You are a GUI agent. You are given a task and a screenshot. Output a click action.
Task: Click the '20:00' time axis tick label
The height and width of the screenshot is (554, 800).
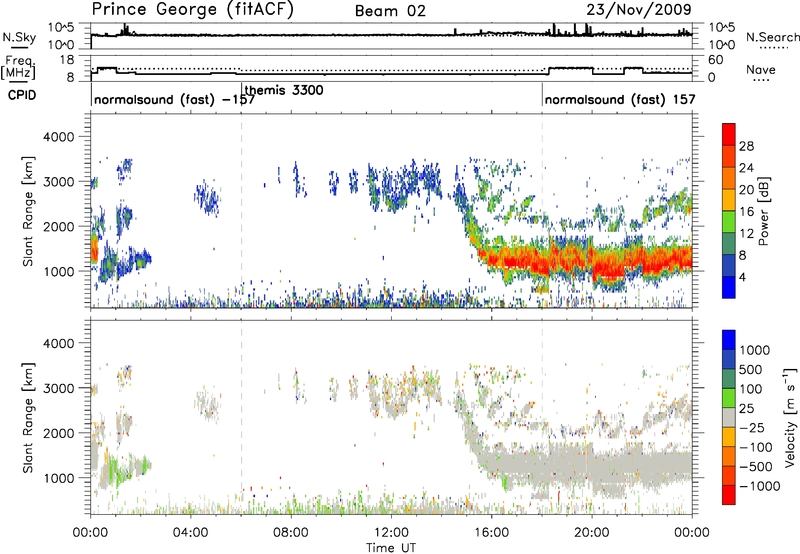click(592, 533)
